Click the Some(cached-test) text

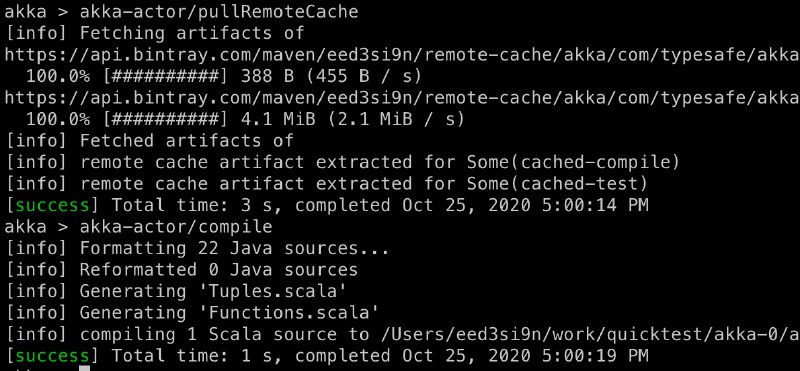pyautogui.click(x=557, y=184)
